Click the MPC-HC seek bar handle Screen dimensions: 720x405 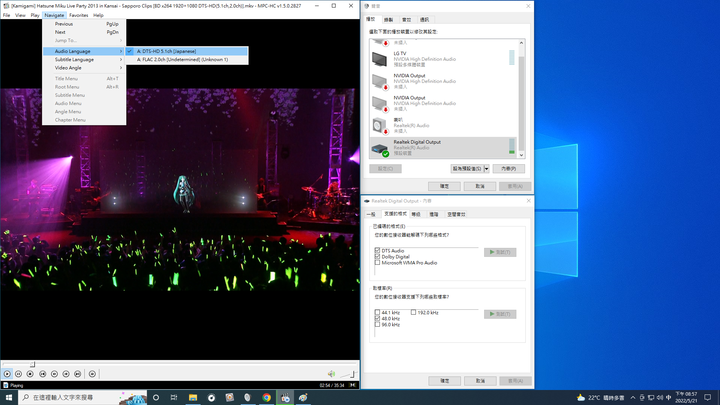(x=32, y=365)
